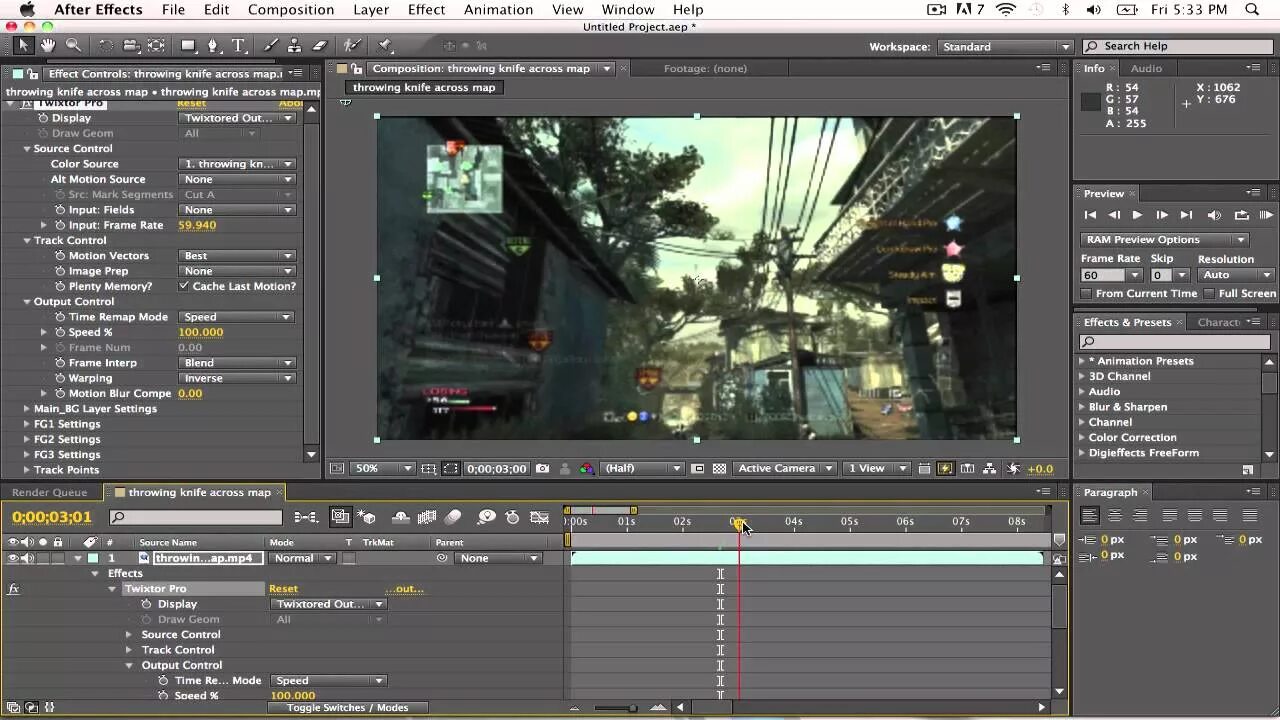This screenshot has width=1280, height=720.
Task: Click the timeline zoom slider
Action: (632, 708)
